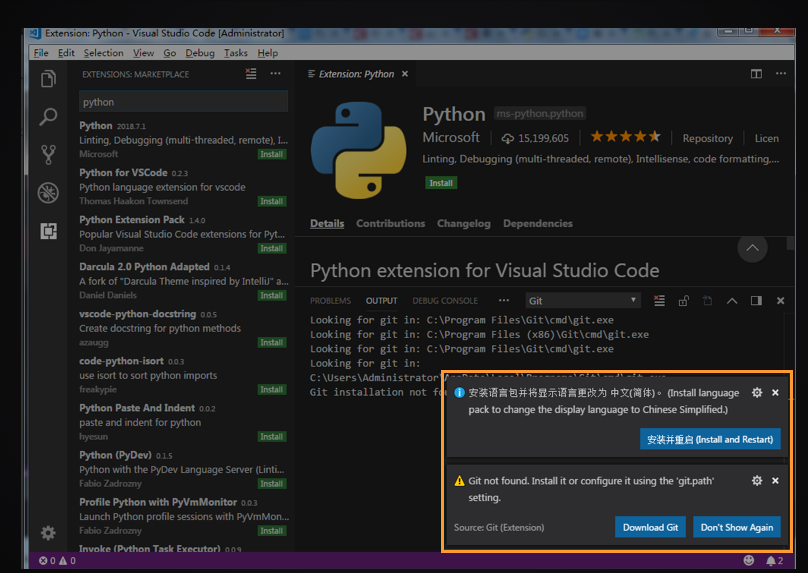Open the Debug view in activity bar
The height and width of the screenshot is (573, 808).
click(x=48, y=193)
